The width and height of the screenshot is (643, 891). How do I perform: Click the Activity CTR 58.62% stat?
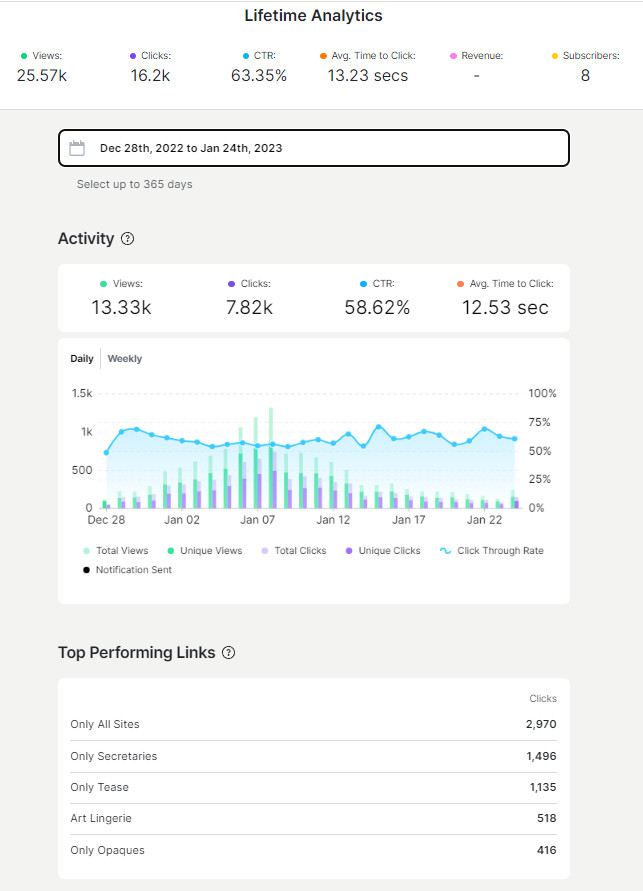[x=377, y=307]
